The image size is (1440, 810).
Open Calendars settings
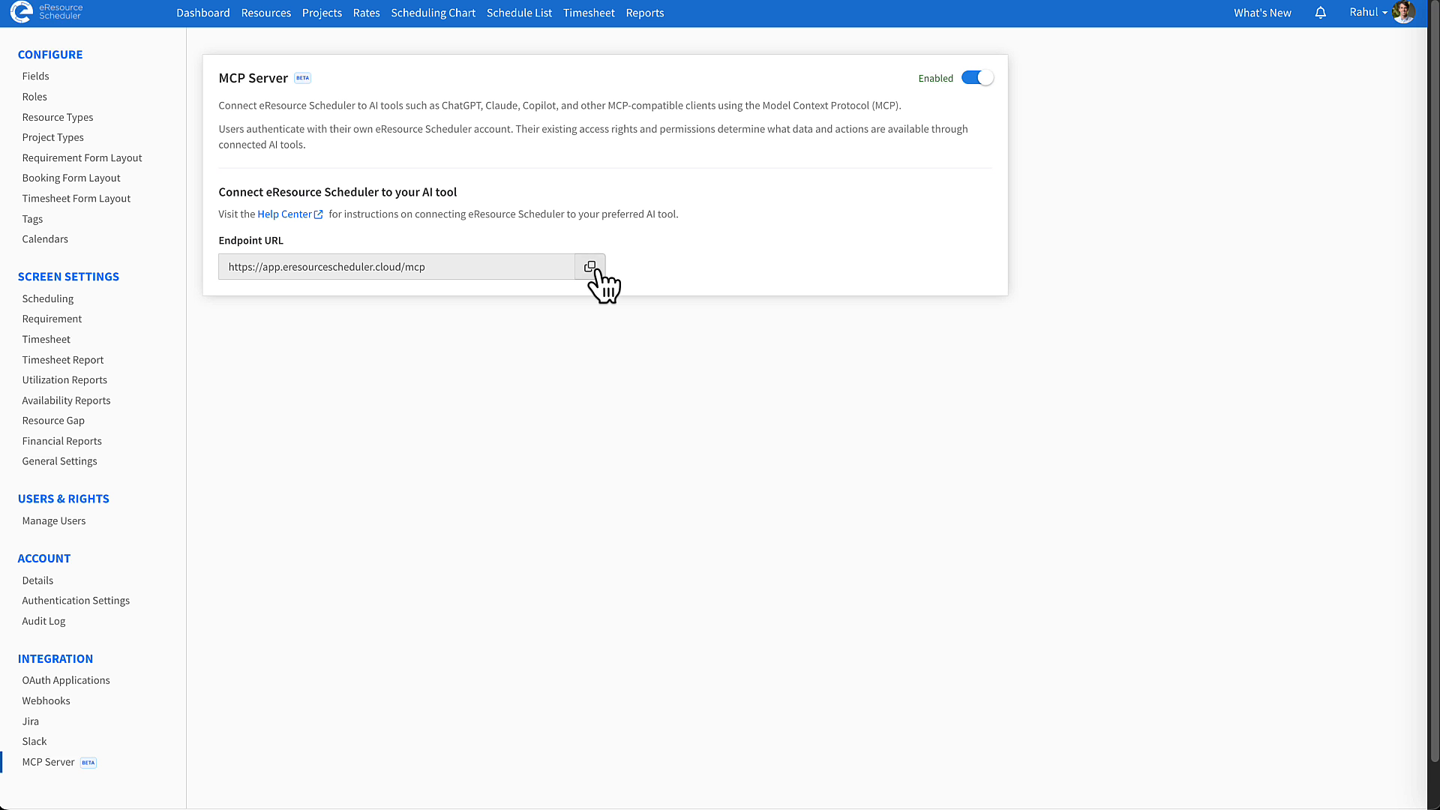[45, 239]
